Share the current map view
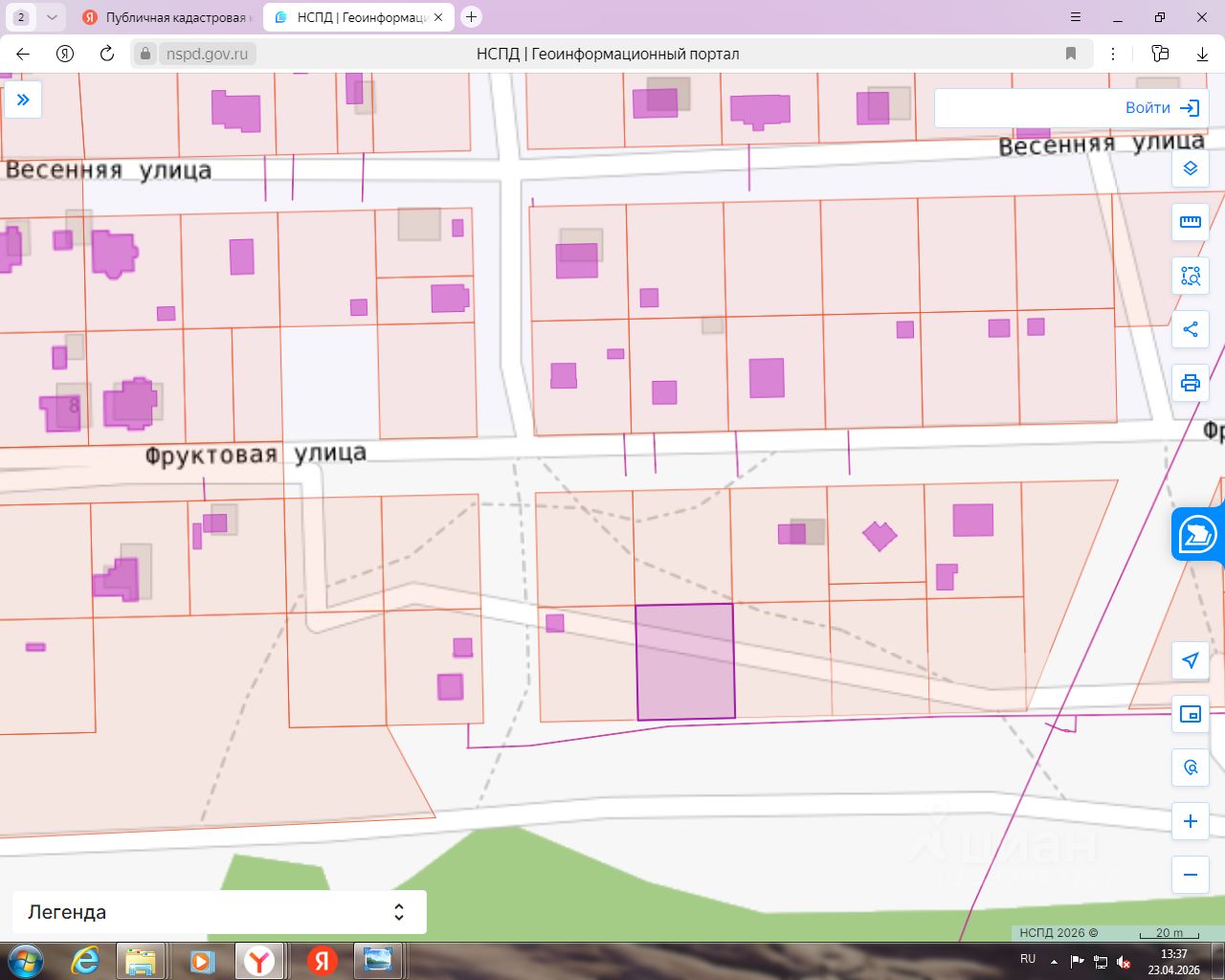 (x=1191, y=329)
